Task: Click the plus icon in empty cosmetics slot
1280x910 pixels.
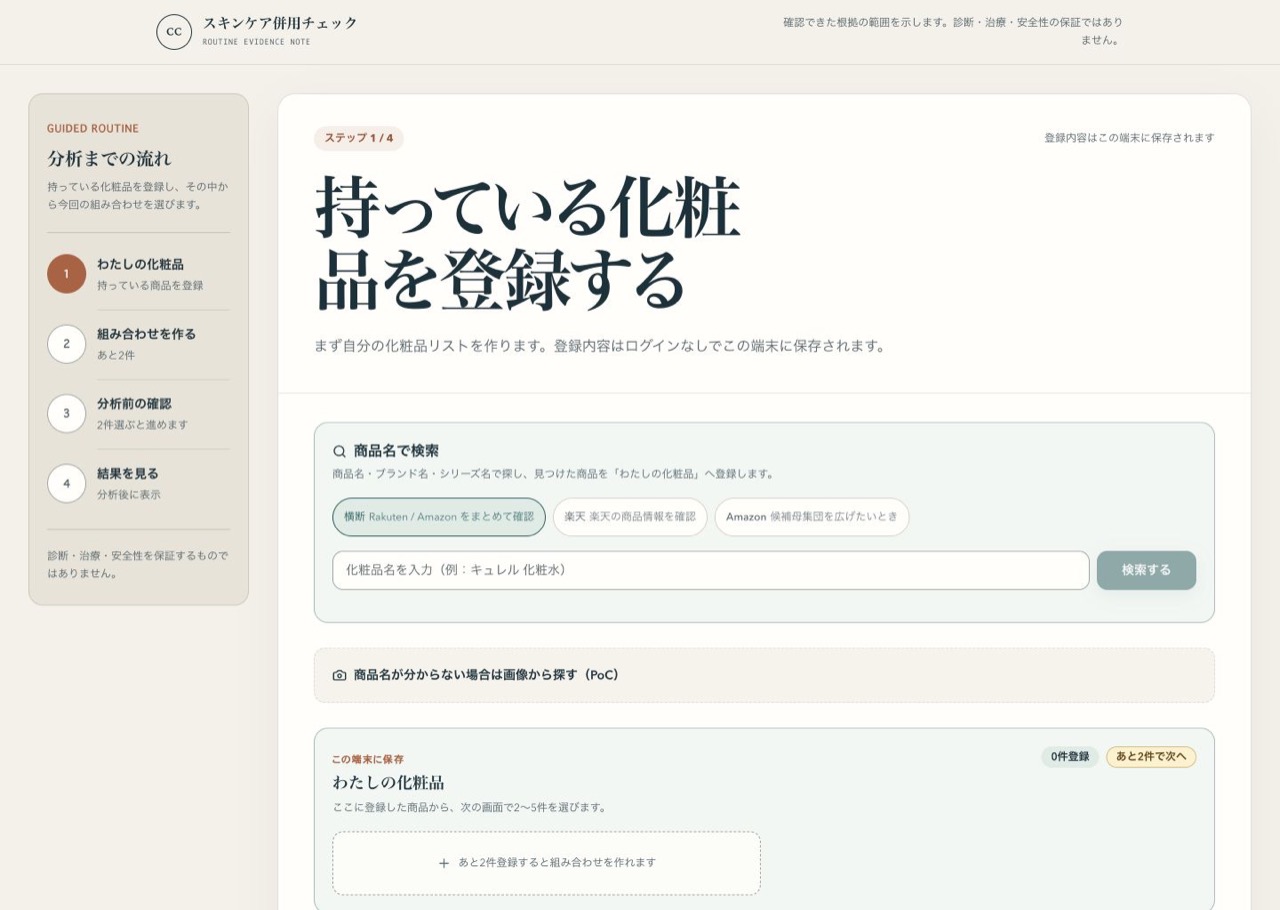Action: (x=444, y=863)
